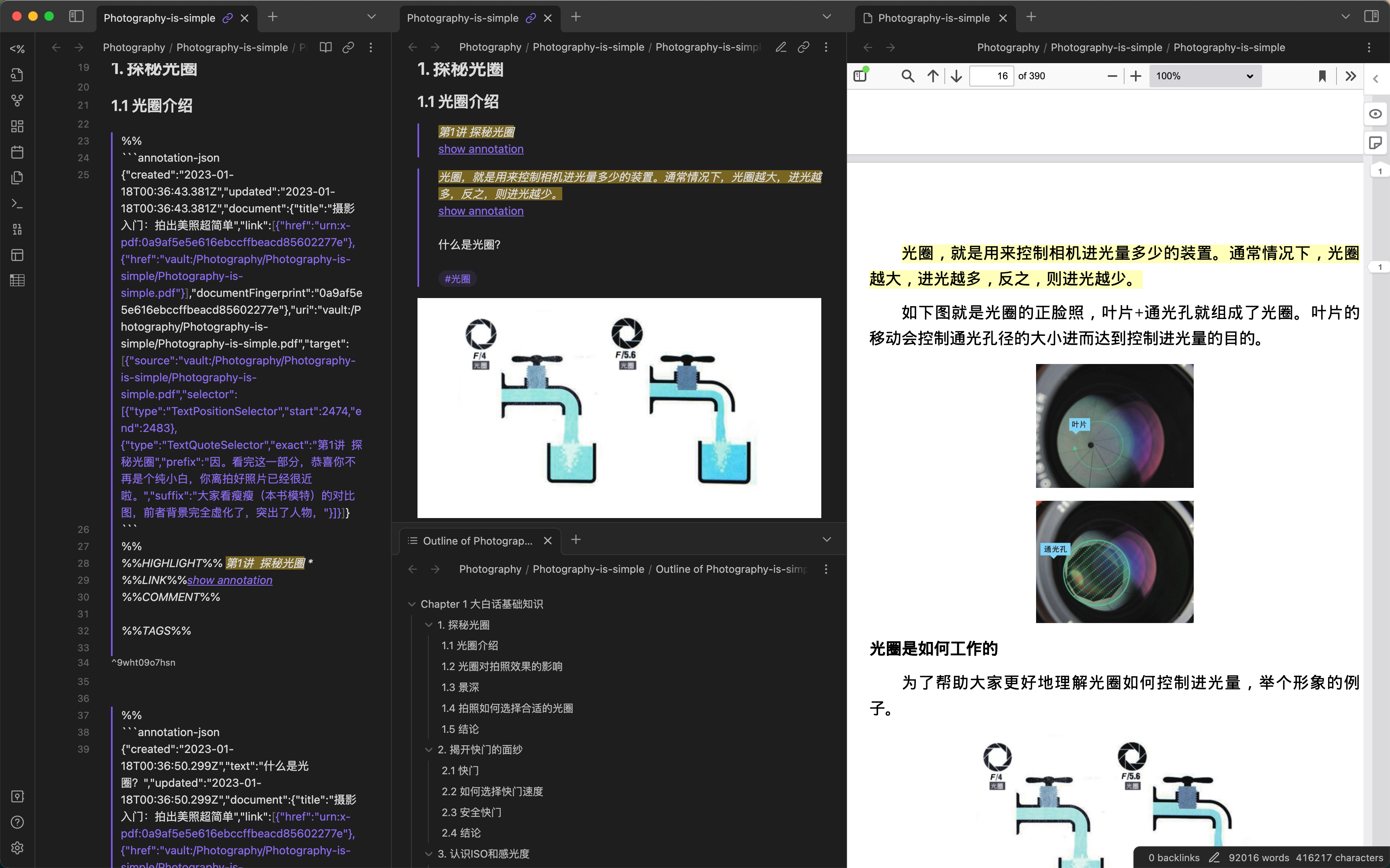
Task: Collapse the annotator side panel arrow
Action: point(1376,79)
